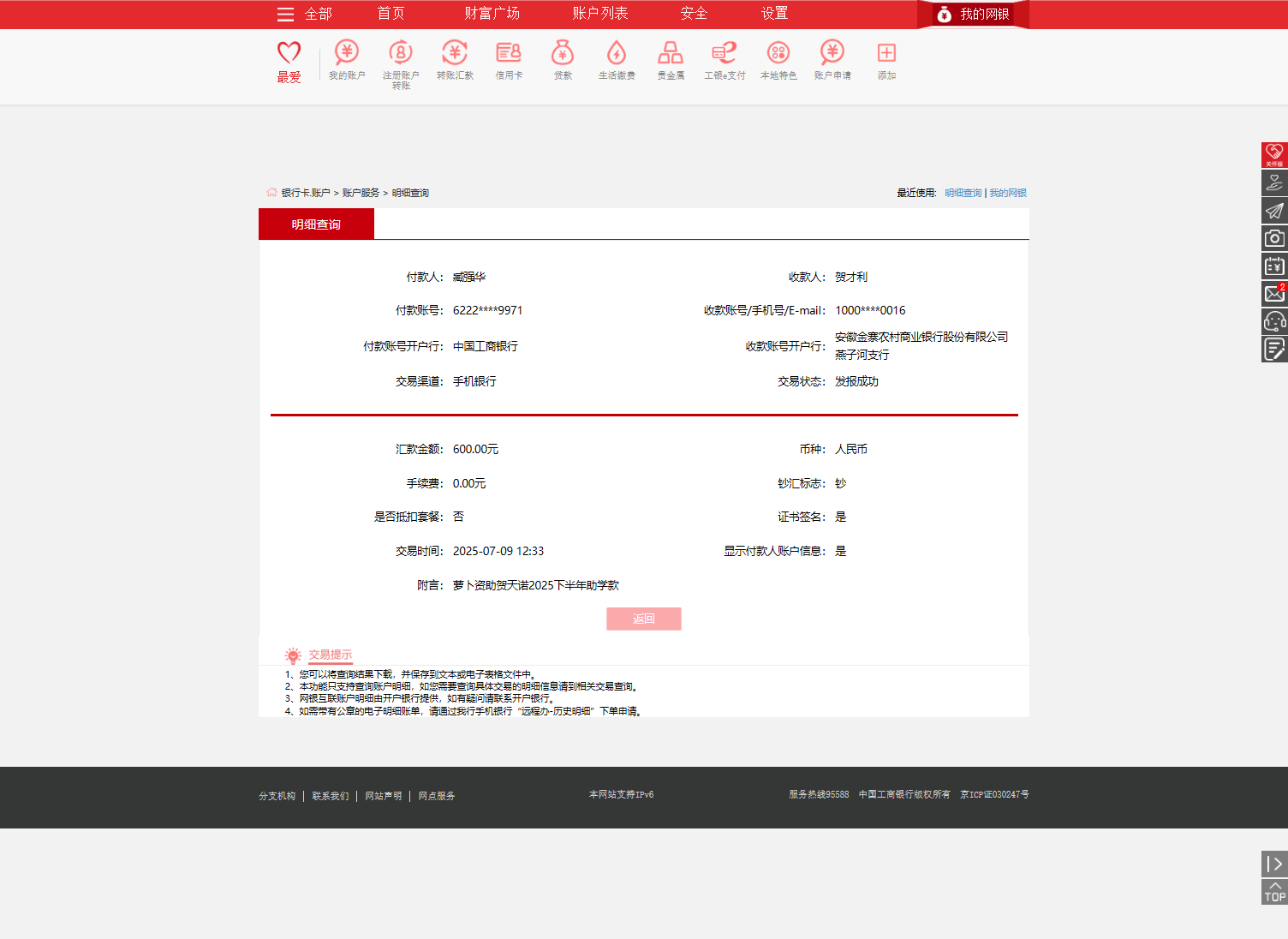
Task: Open 贵金属 icon
Action: 671,52
